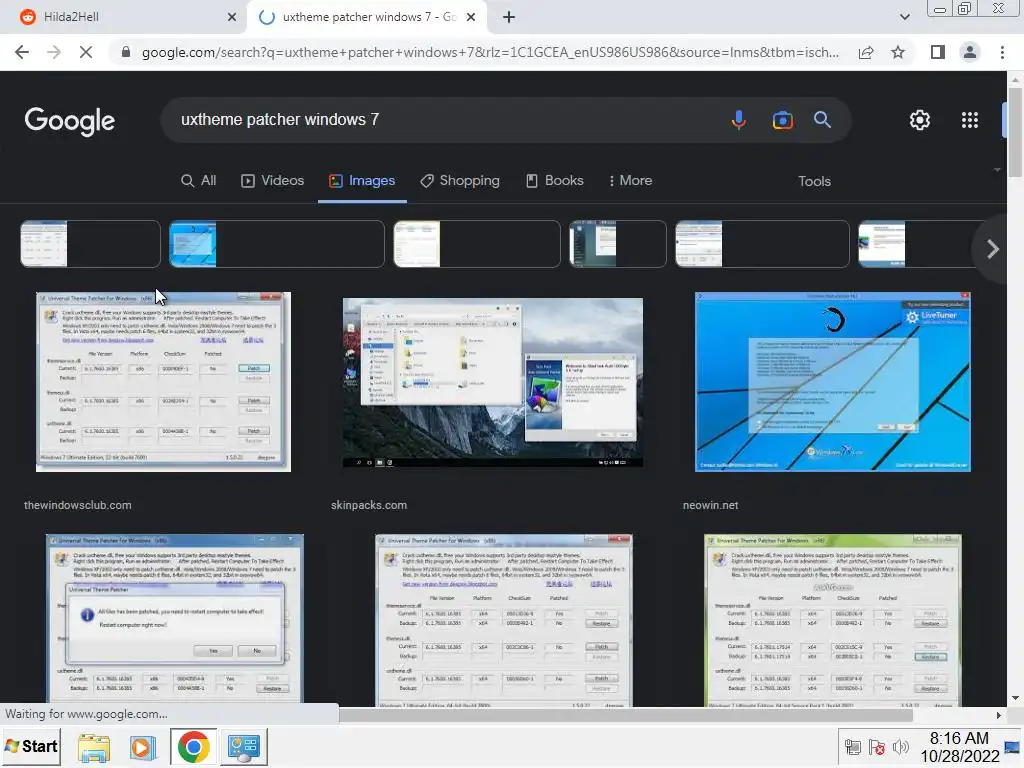
Task: Select the second chip with blue thumbnail
Action: [277, 244]
